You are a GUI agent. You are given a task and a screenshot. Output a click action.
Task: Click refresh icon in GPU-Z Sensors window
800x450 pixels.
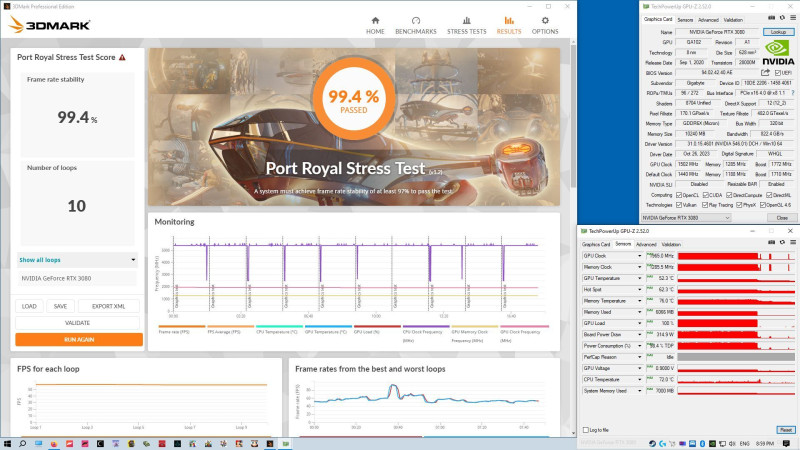tap(782, 243)
